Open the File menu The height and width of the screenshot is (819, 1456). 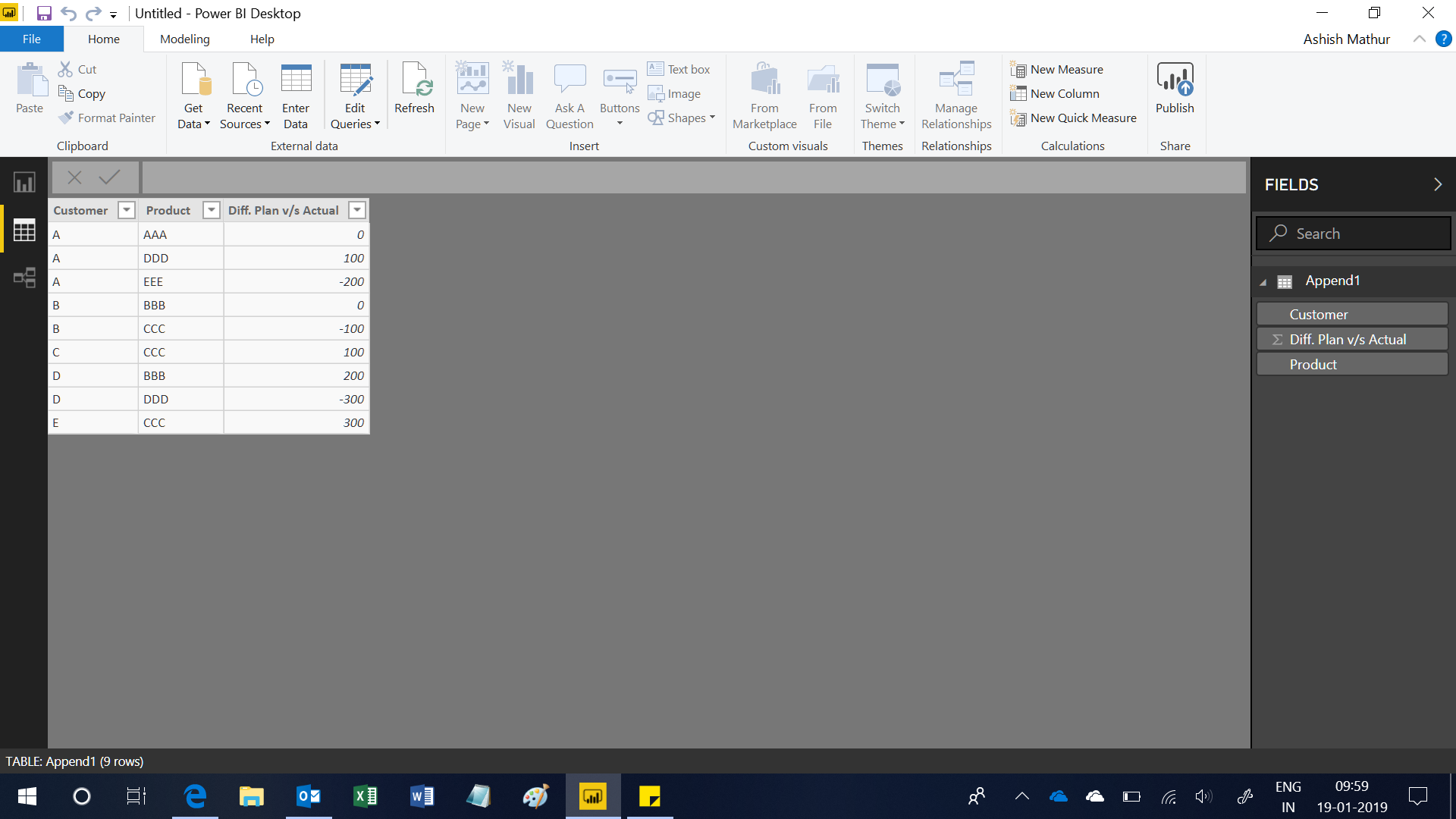(x=32, y=39)
